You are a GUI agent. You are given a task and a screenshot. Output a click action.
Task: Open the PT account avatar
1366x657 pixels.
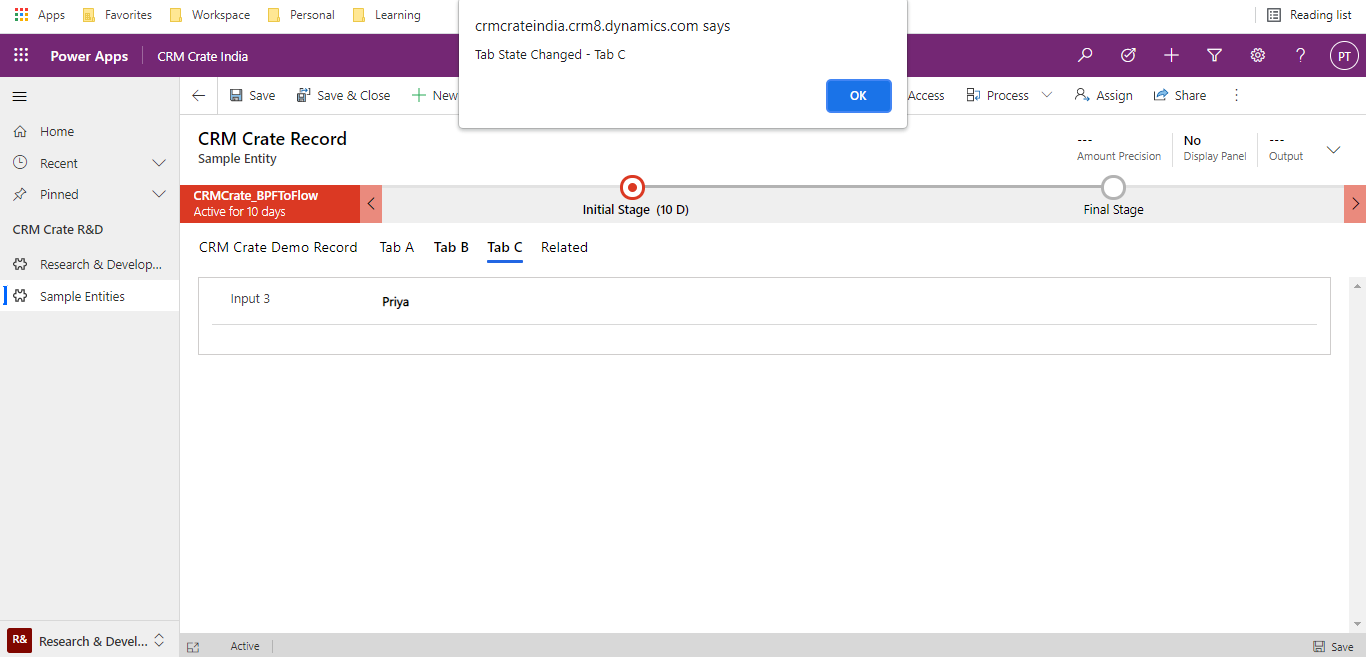(1344, 55)
